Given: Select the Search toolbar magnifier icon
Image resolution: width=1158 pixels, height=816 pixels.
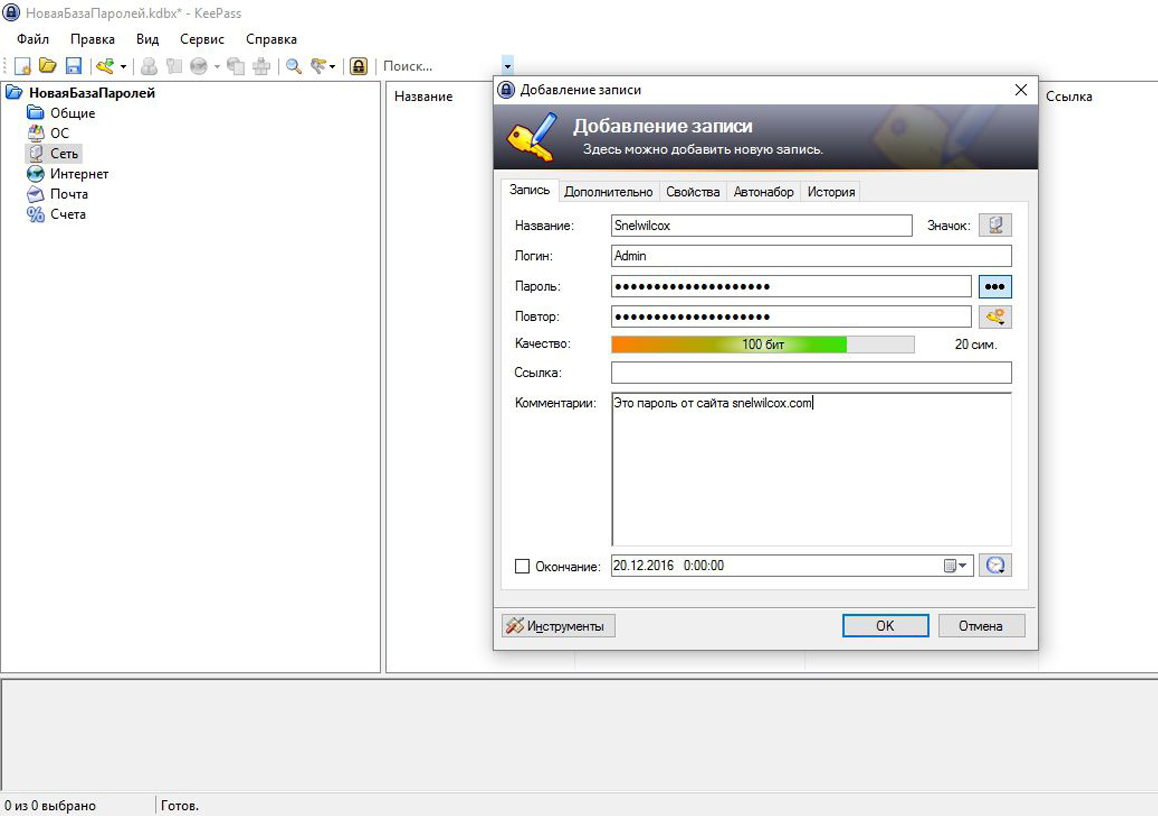Looking at the screenshot, I should (x=293, y=66).
